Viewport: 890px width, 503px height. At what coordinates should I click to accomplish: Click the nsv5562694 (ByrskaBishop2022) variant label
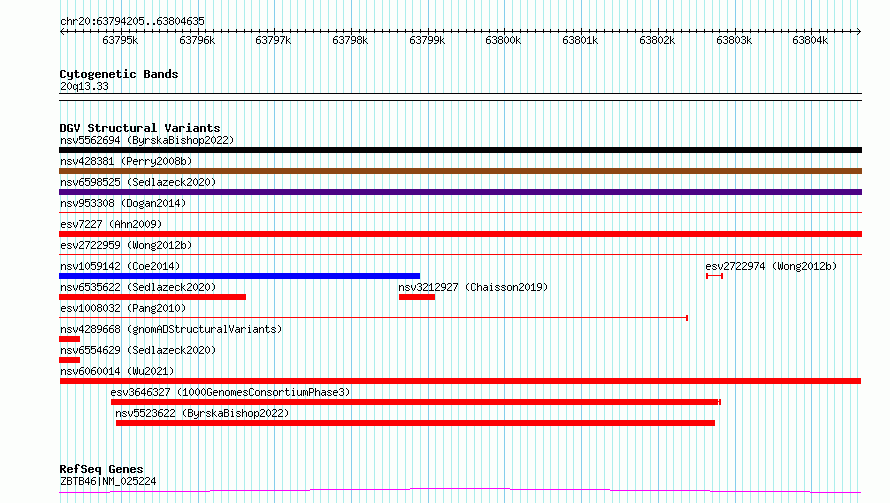pyautogui.click(x=147, y=140)
